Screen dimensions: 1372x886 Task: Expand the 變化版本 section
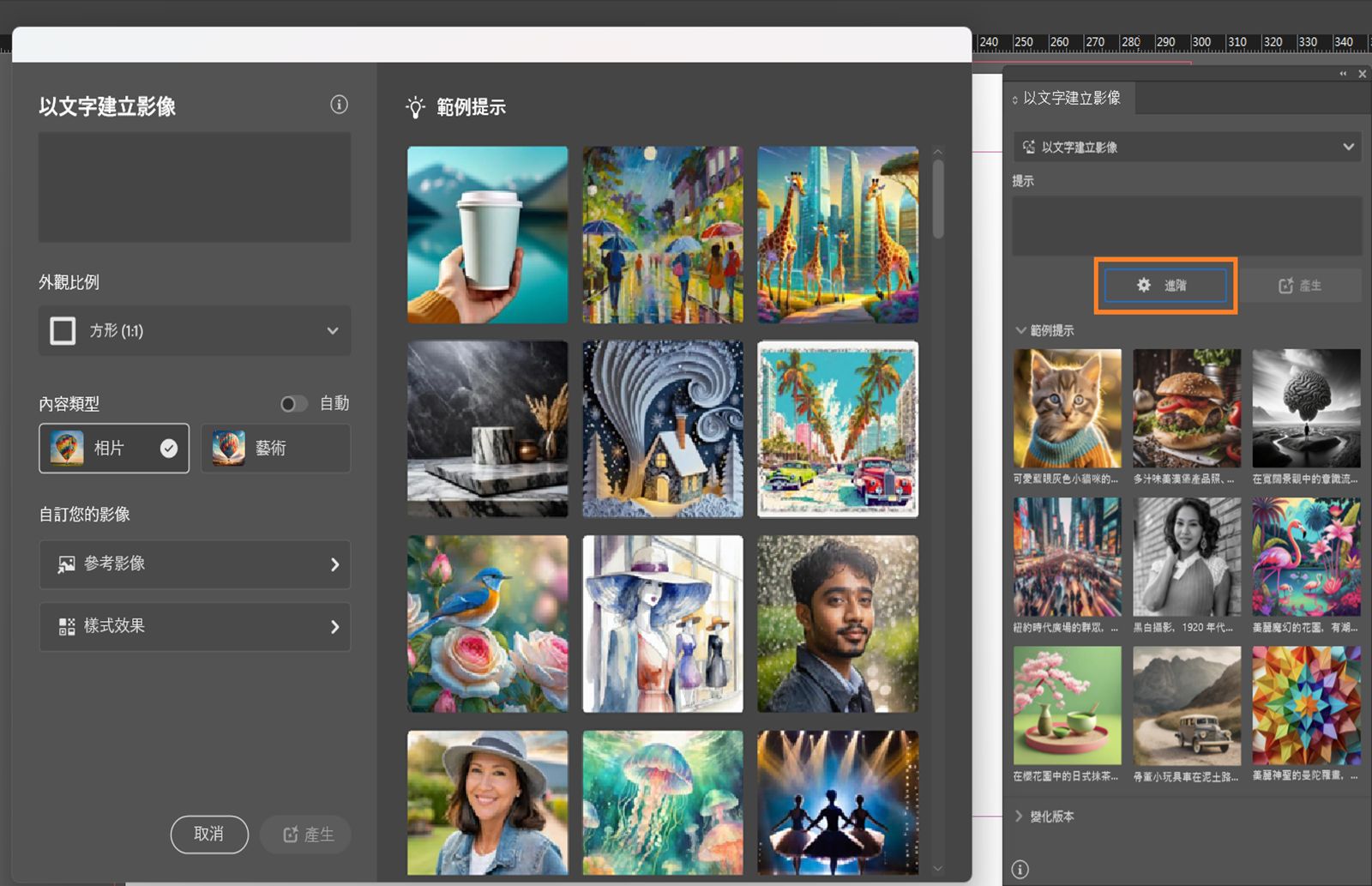[x=1020, y=817]
